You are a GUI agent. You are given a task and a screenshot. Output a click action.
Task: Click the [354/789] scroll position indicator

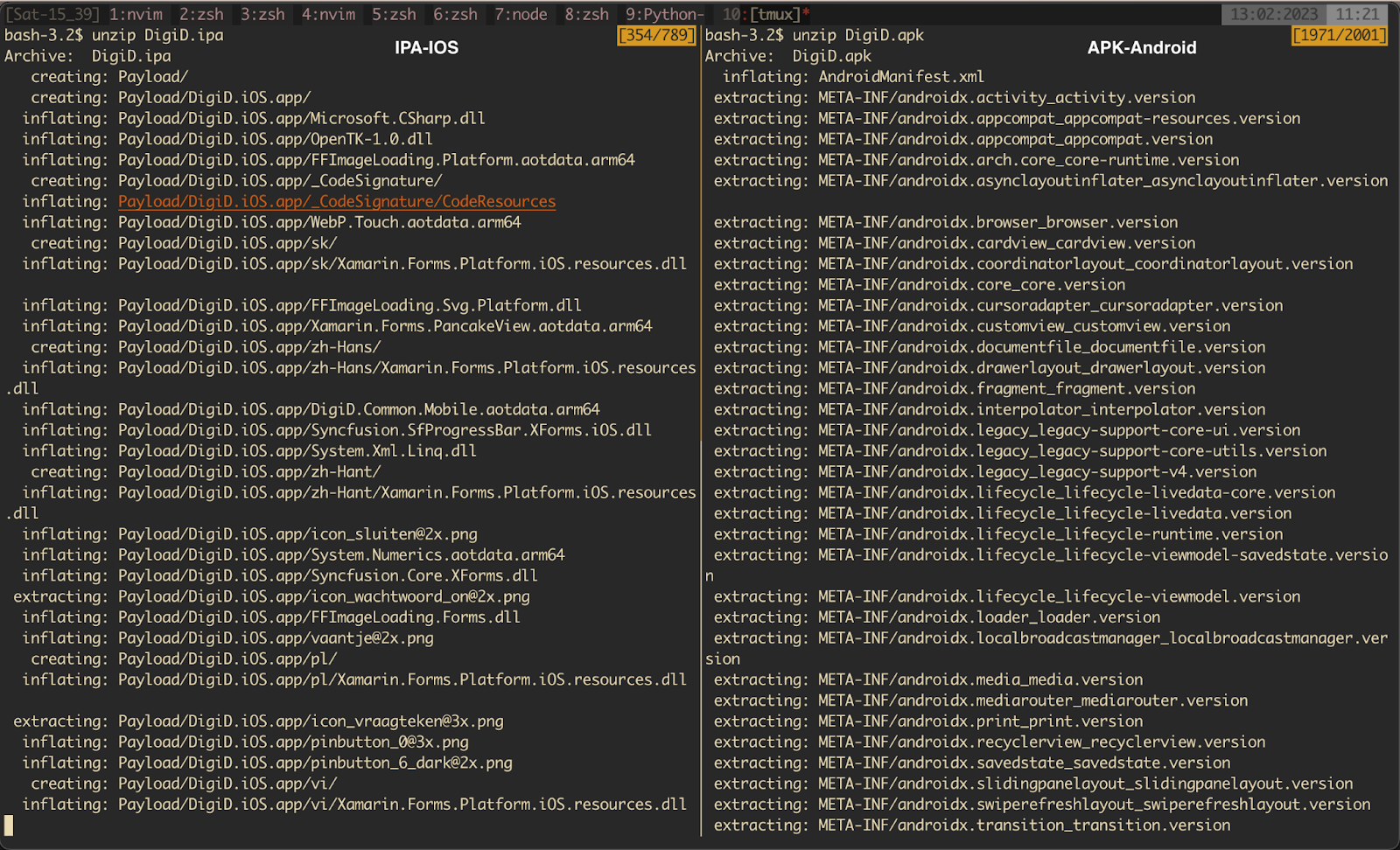coord(656,35)
